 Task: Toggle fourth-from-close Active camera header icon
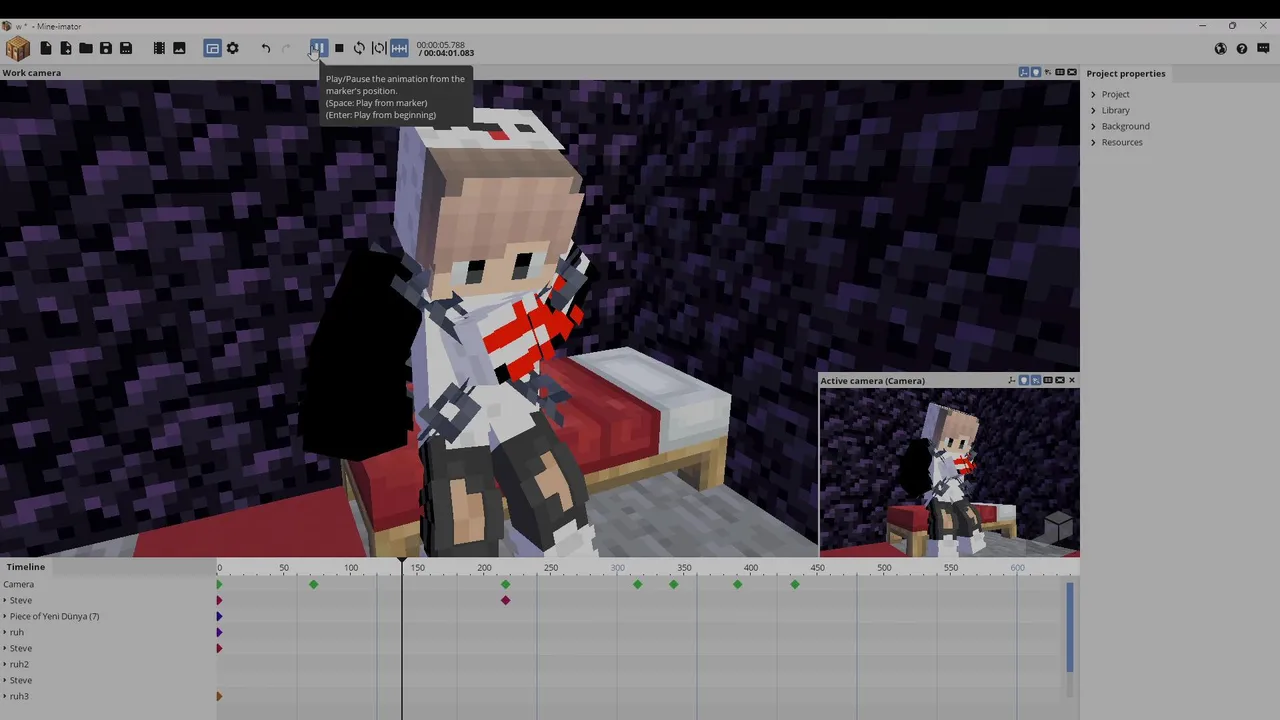(1024, 380)
